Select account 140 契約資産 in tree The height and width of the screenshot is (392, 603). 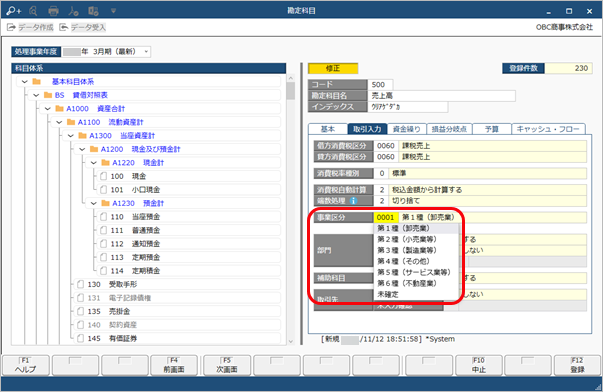(x=177, y=325)
